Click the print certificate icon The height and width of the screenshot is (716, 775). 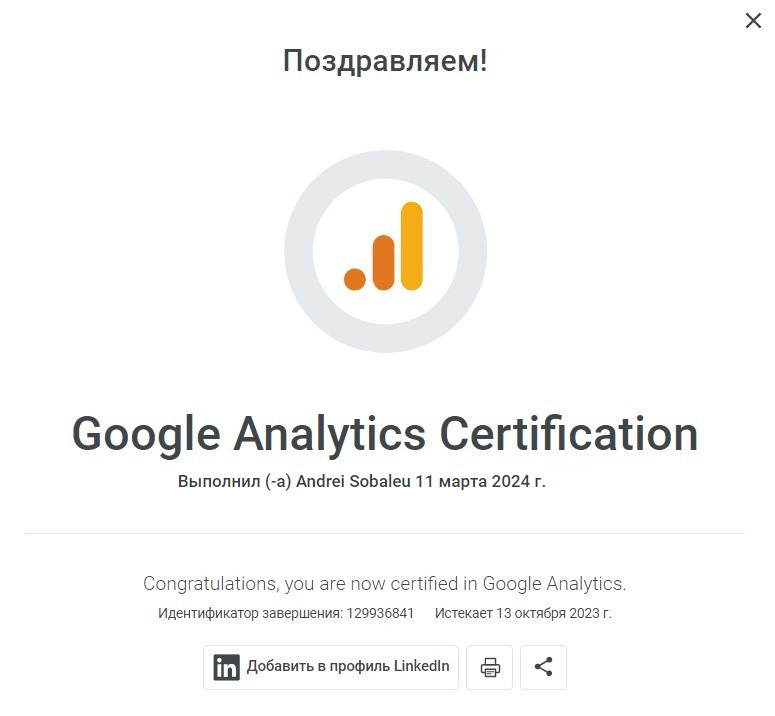tap(489, 667)
